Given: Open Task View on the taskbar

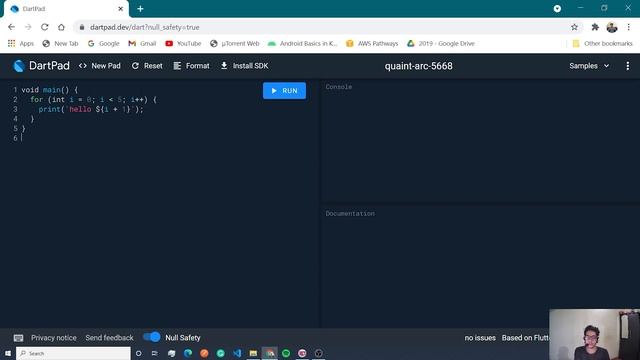Looking at the screenshot, I should click(x=155, y=353).
